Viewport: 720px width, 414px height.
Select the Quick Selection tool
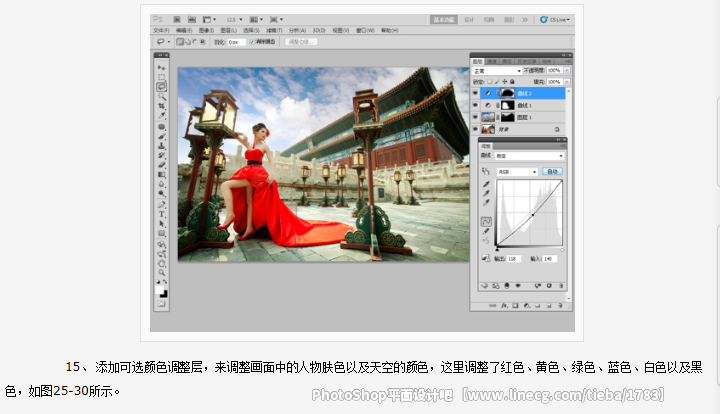[x=162, y=96]
